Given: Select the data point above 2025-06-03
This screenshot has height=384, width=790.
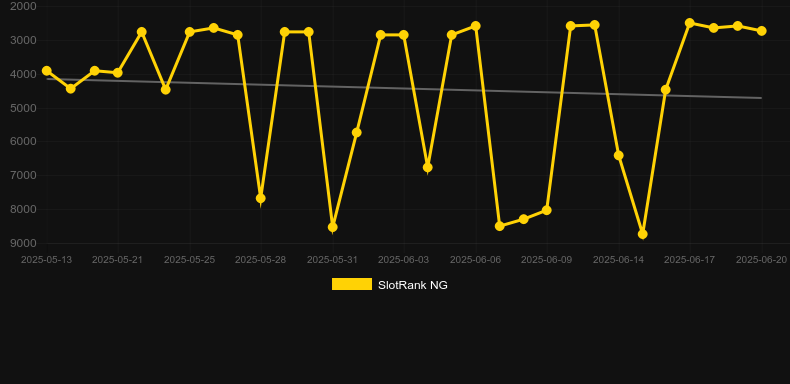Looking at the screenshot, I should (x=404, y=35).
